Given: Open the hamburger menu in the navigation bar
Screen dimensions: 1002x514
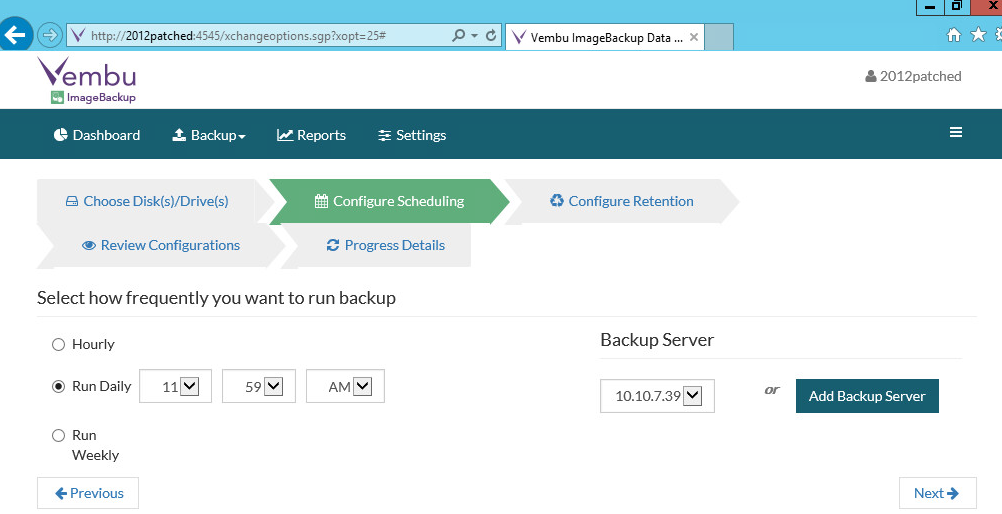Looking at the screenshot, I should (x=956, y=132).
